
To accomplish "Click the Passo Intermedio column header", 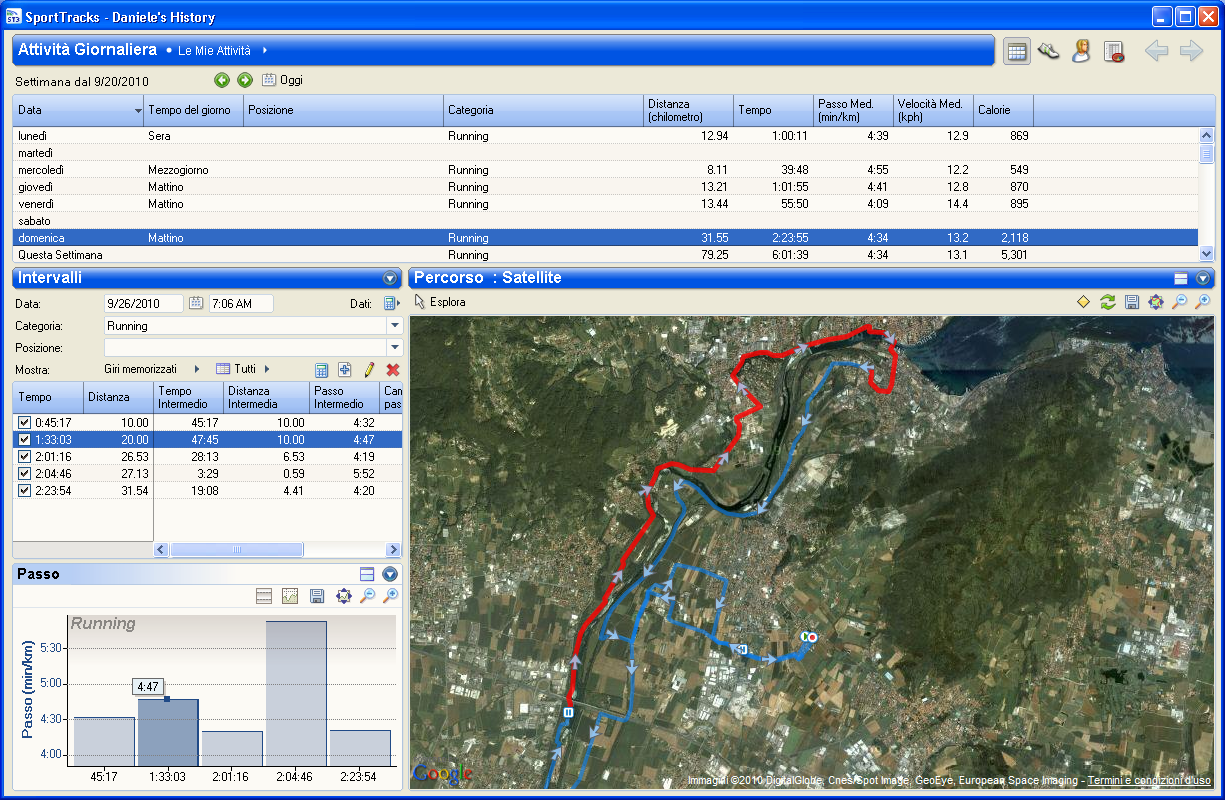I will [344, 397].
